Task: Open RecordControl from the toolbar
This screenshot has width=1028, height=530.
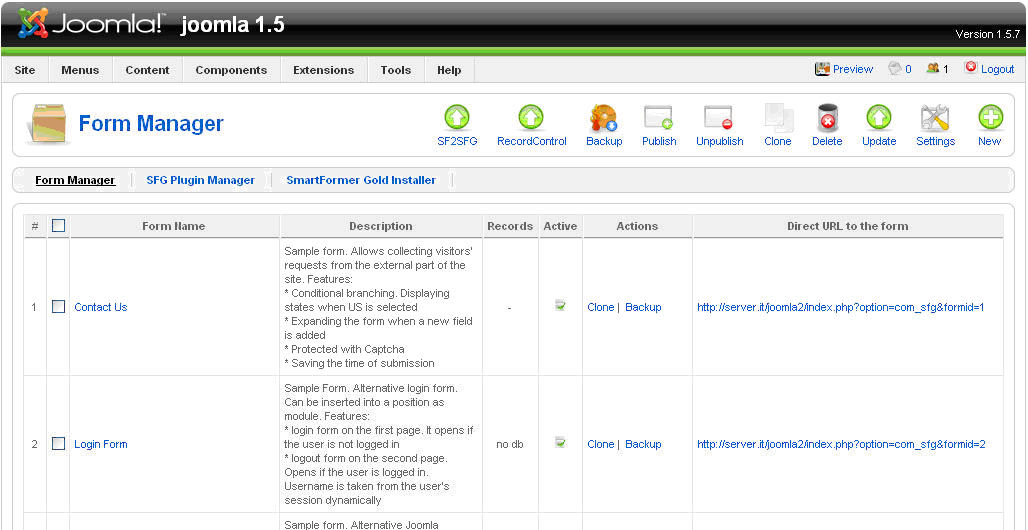Action: (531, 118)
